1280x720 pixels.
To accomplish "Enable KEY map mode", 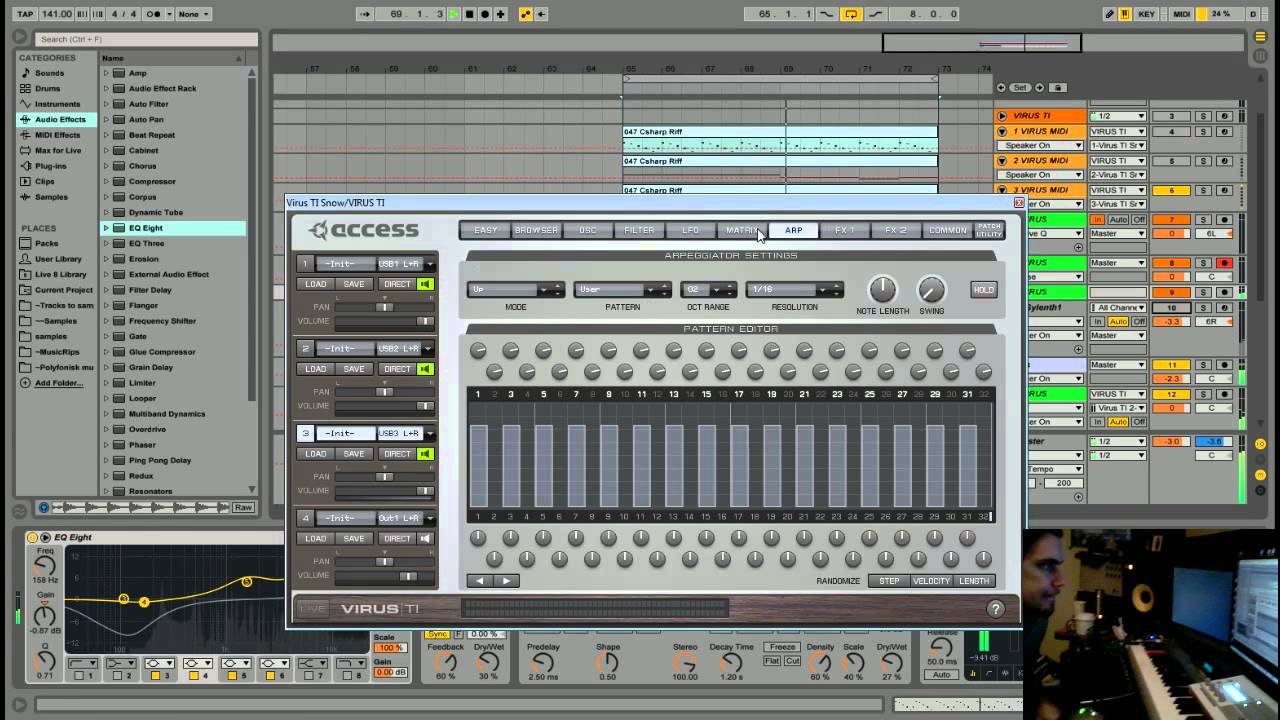I will (x=1147, y=14).
